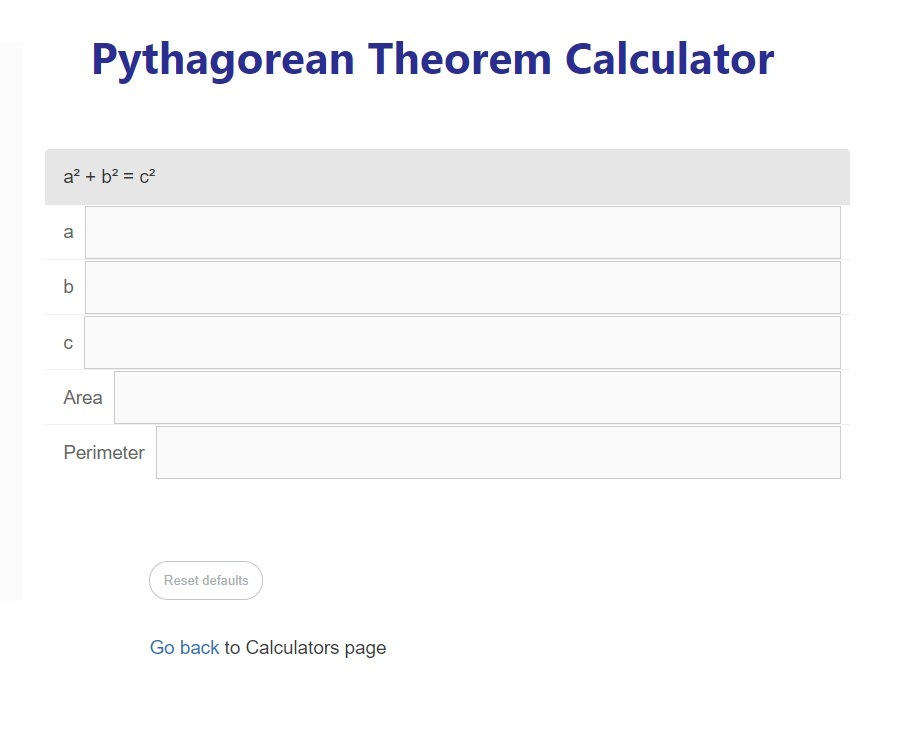The image size is (923, 732).
Task: Click the word Pythagorean in the heading
Action: click(x=224, y=61)
